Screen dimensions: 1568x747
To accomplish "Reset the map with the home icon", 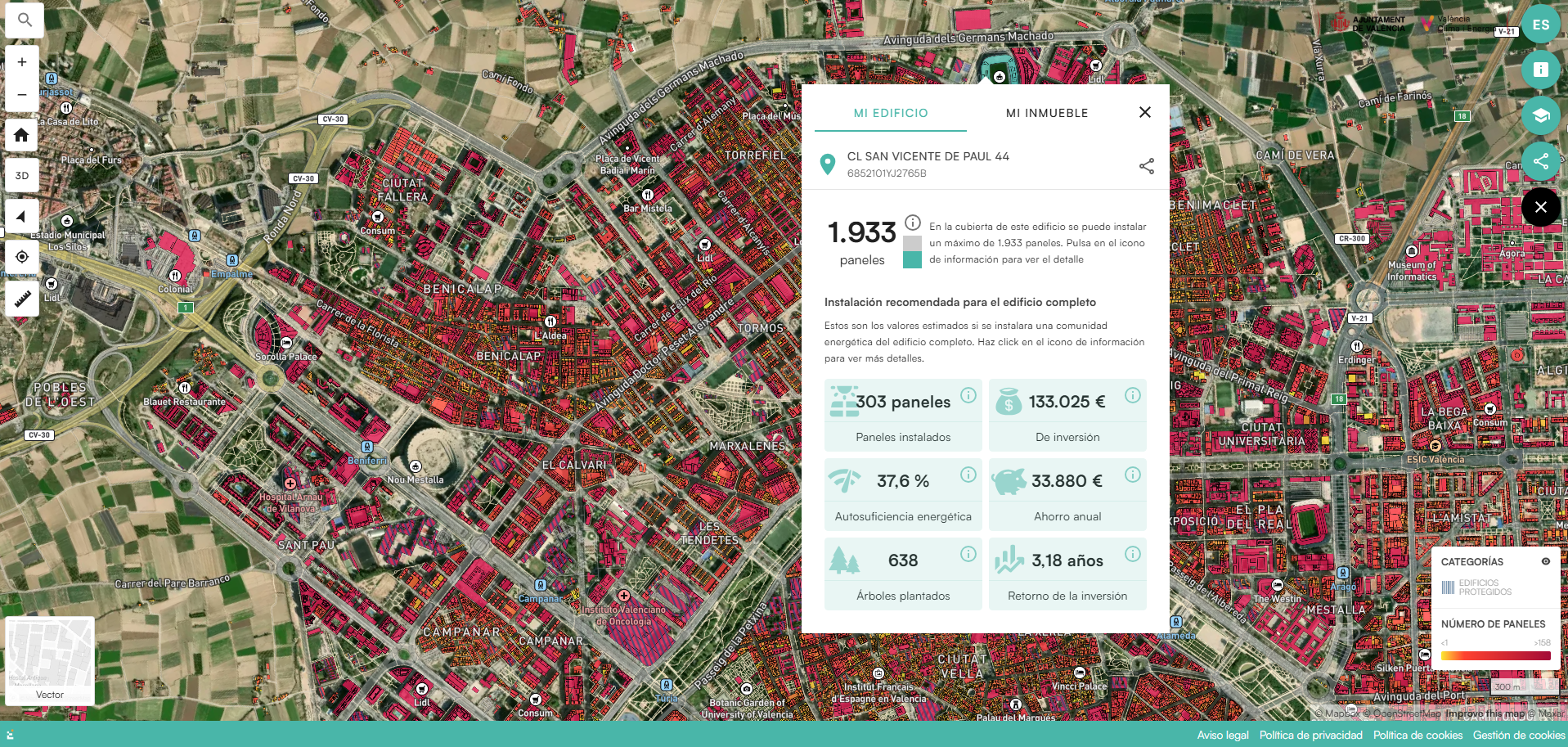I will 21,134.
